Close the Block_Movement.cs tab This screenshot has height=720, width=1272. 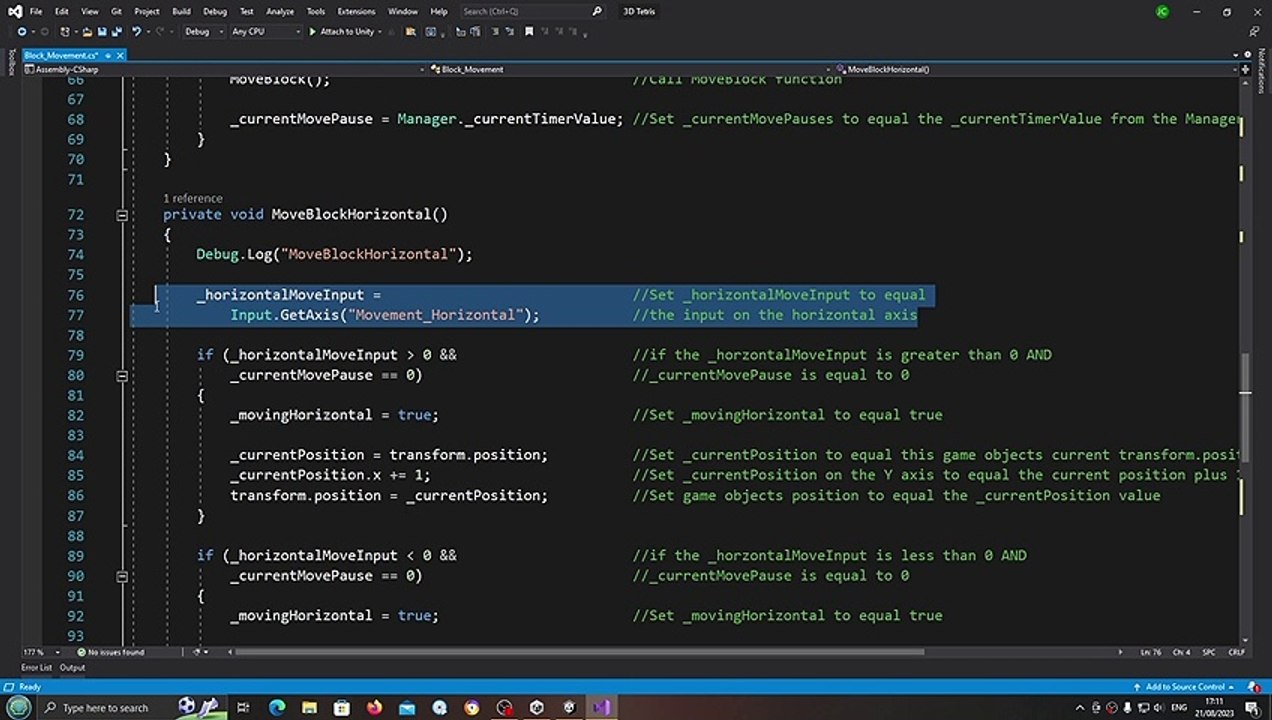point(119,55)
